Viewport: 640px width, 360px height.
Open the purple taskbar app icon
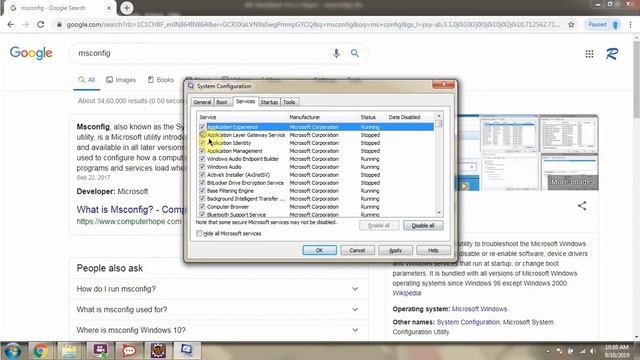100,351
